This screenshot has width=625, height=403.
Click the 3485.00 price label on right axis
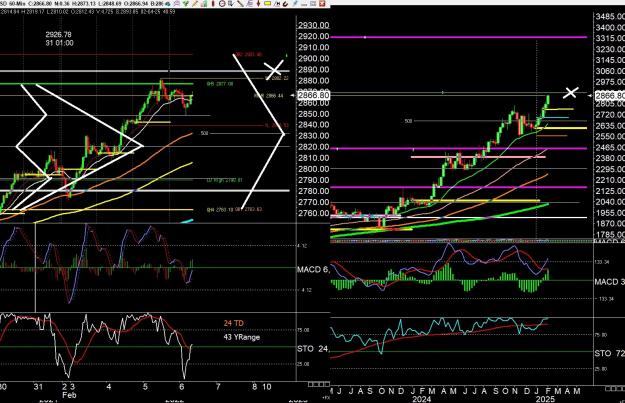coord(610,16)
